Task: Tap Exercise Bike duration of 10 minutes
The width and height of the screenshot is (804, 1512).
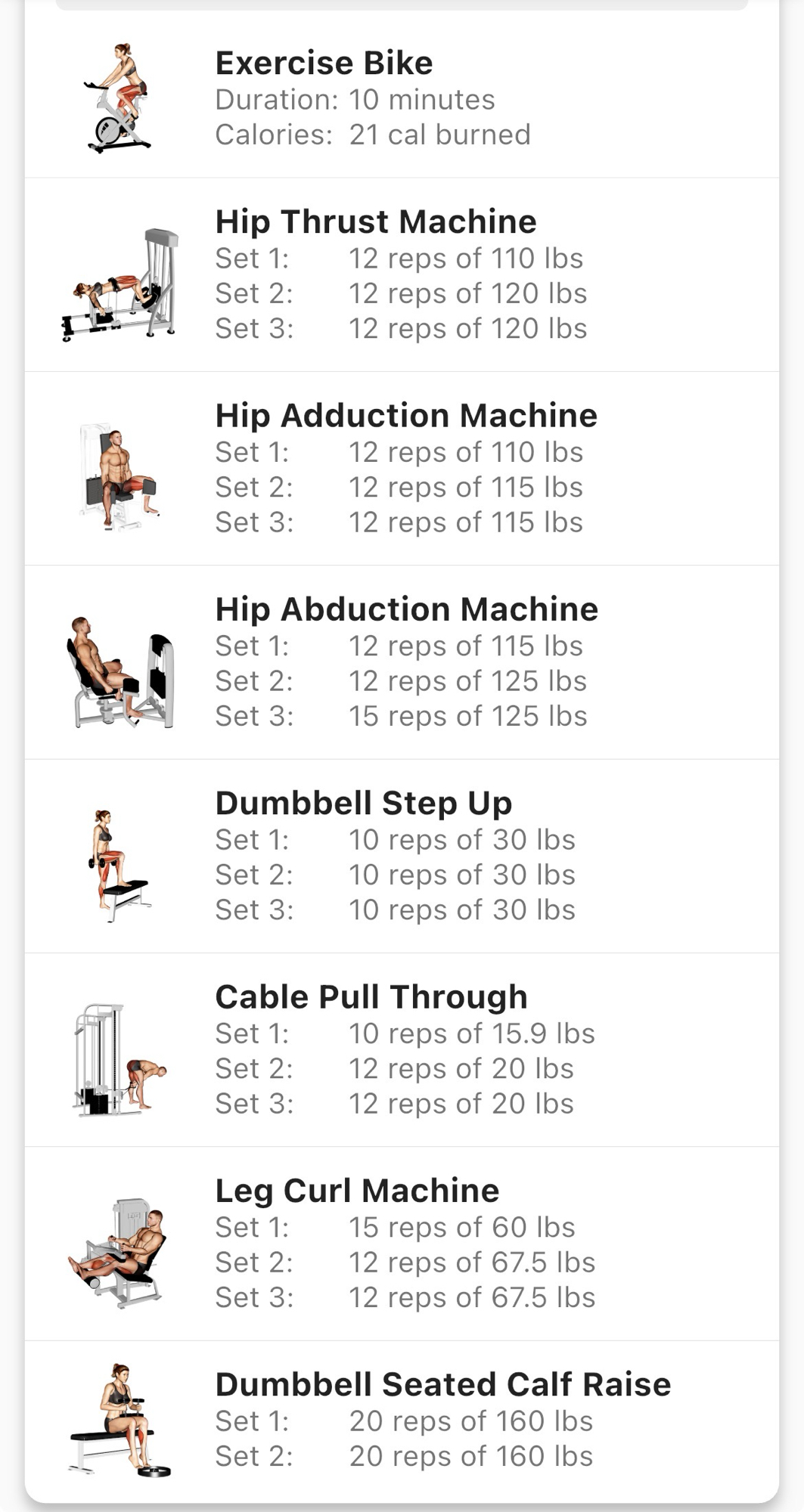Action: [x=355, y=100]
